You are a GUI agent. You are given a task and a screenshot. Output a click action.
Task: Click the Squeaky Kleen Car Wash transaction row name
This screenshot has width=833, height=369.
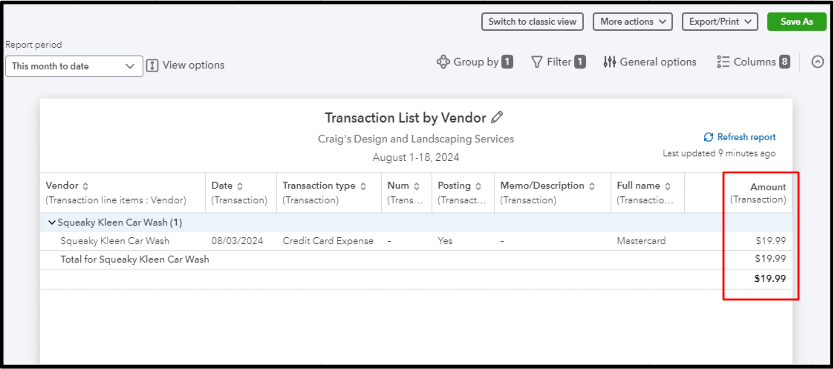tap(115, 241)
